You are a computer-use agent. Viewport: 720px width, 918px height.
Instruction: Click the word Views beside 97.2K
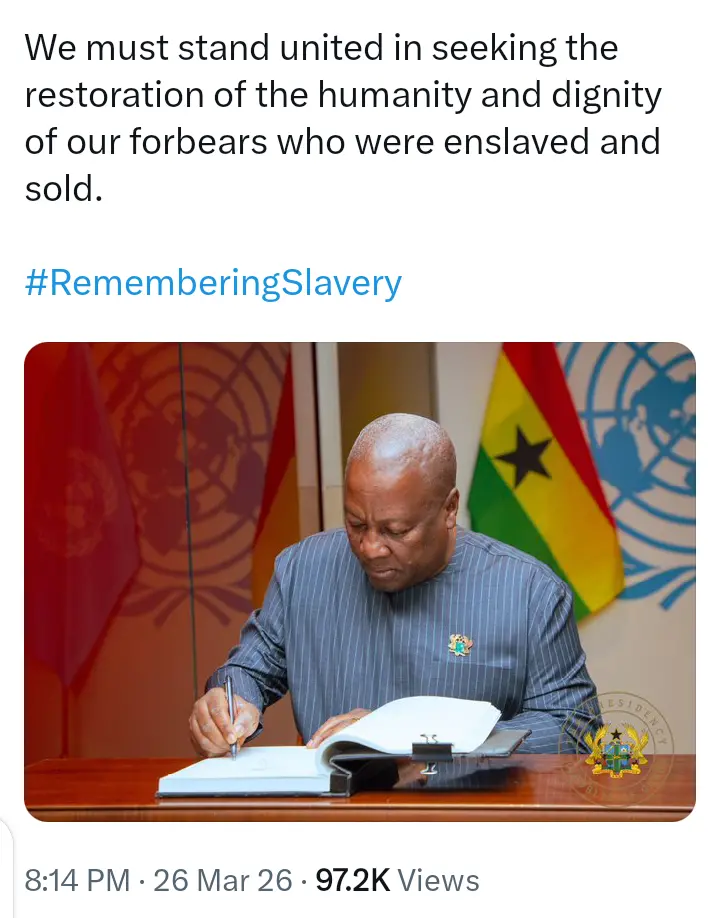click(x=438, y=880)
